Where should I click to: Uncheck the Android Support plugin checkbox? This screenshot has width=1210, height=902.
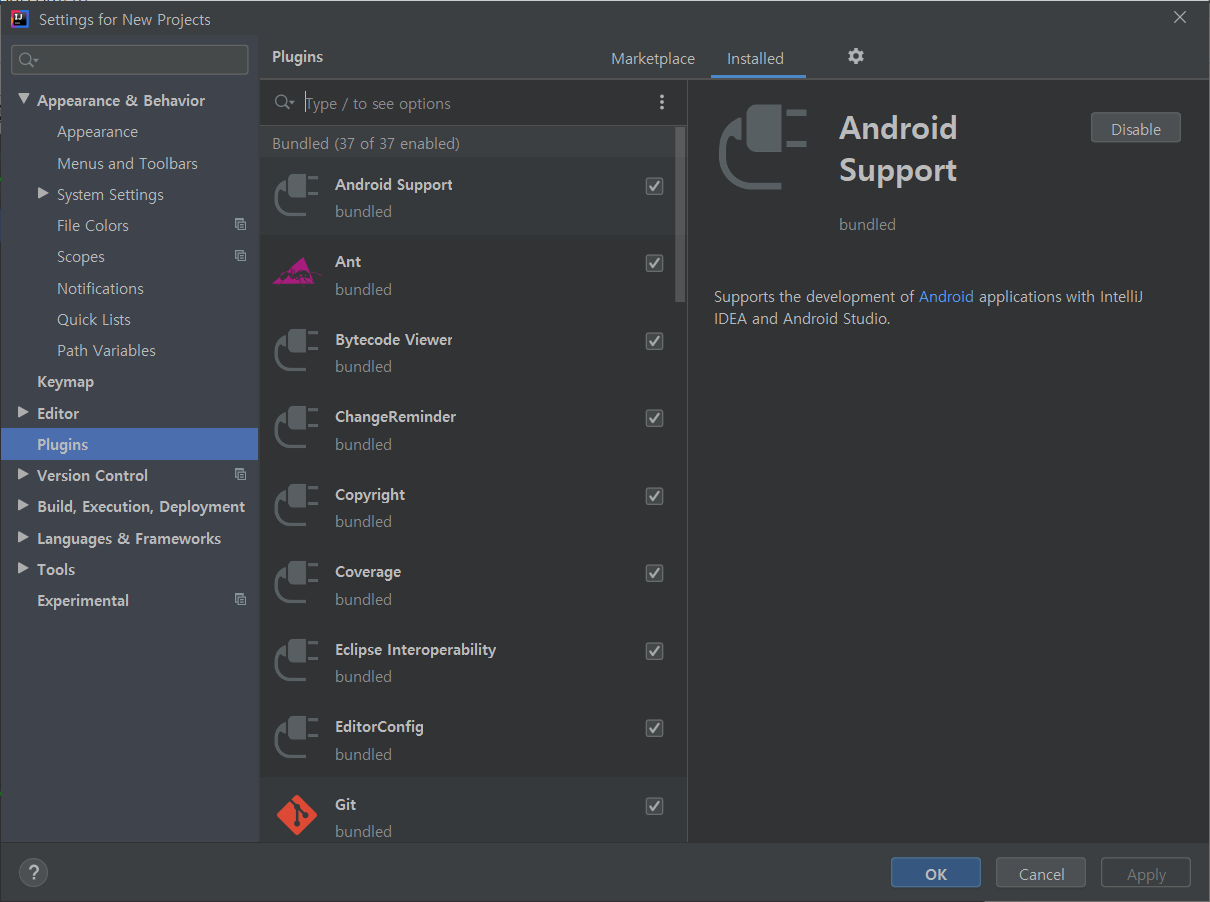point(654,186)
